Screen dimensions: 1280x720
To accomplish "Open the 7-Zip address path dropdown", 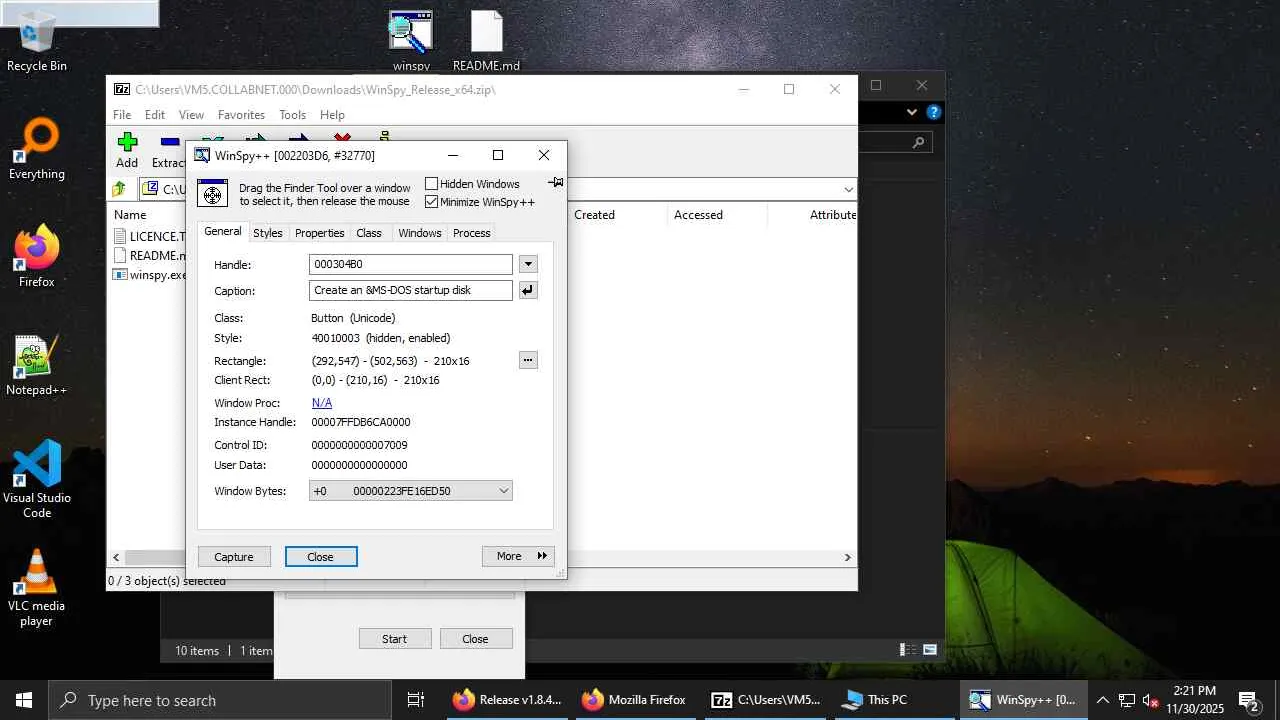I will (x=848, y=189).
